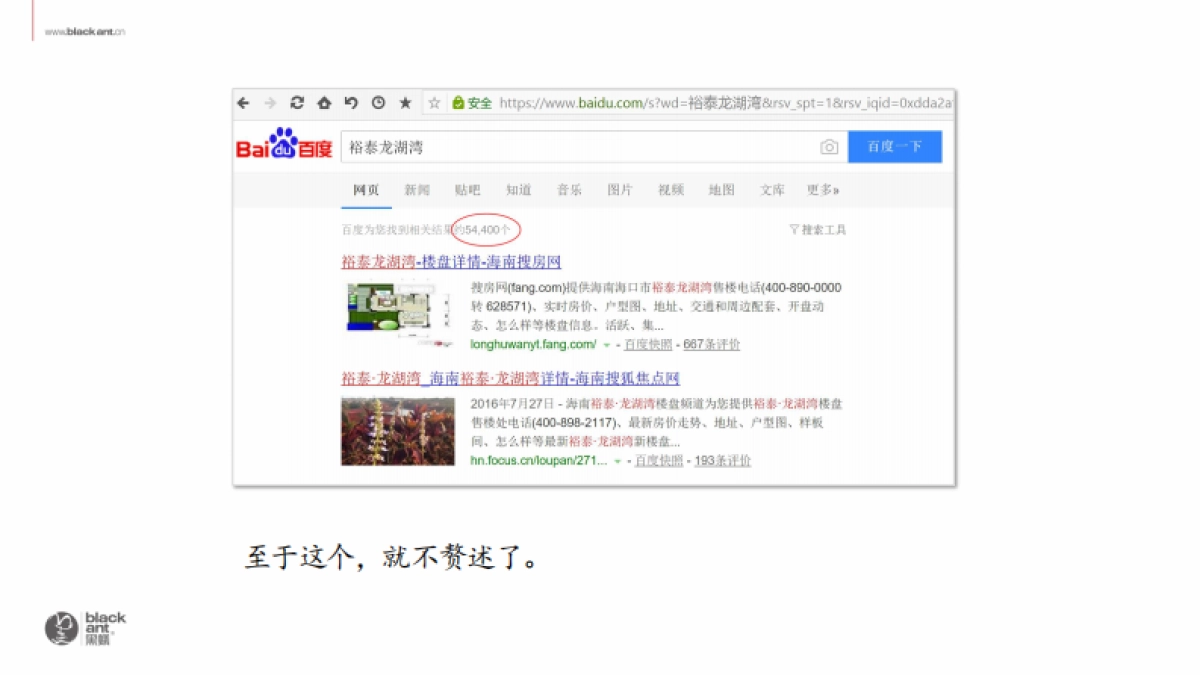The width and height of the screenshot is (1200, 675).
Task: Expand the arrow next to hn.focus.cn/loupan link
Action: click(618, 461)
